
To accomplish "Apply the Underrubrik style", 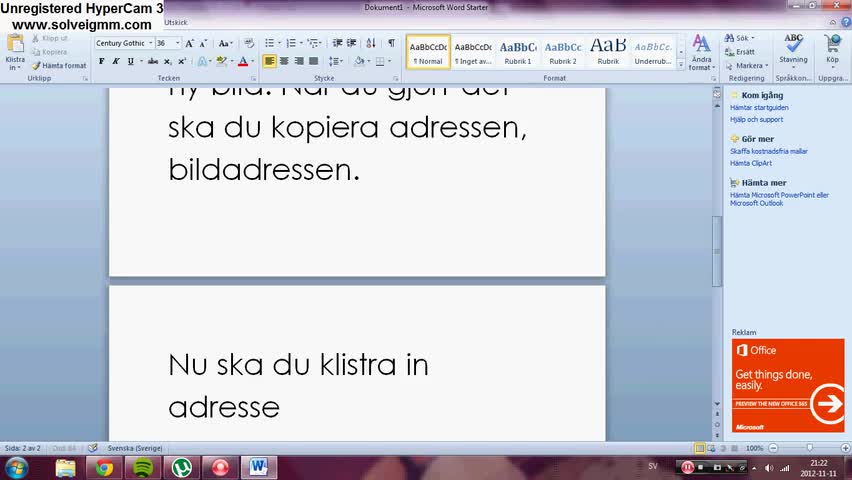I will click(653, 52).
